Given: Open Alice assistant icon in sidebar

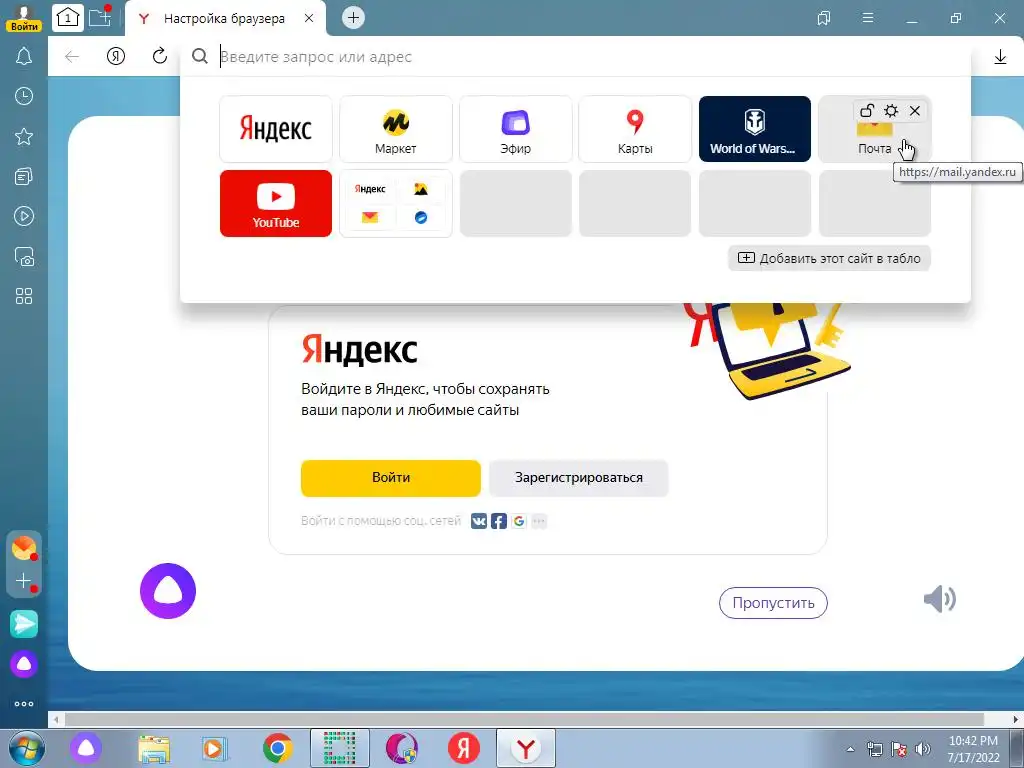Looking at the screenshot, I should (24, 664).
